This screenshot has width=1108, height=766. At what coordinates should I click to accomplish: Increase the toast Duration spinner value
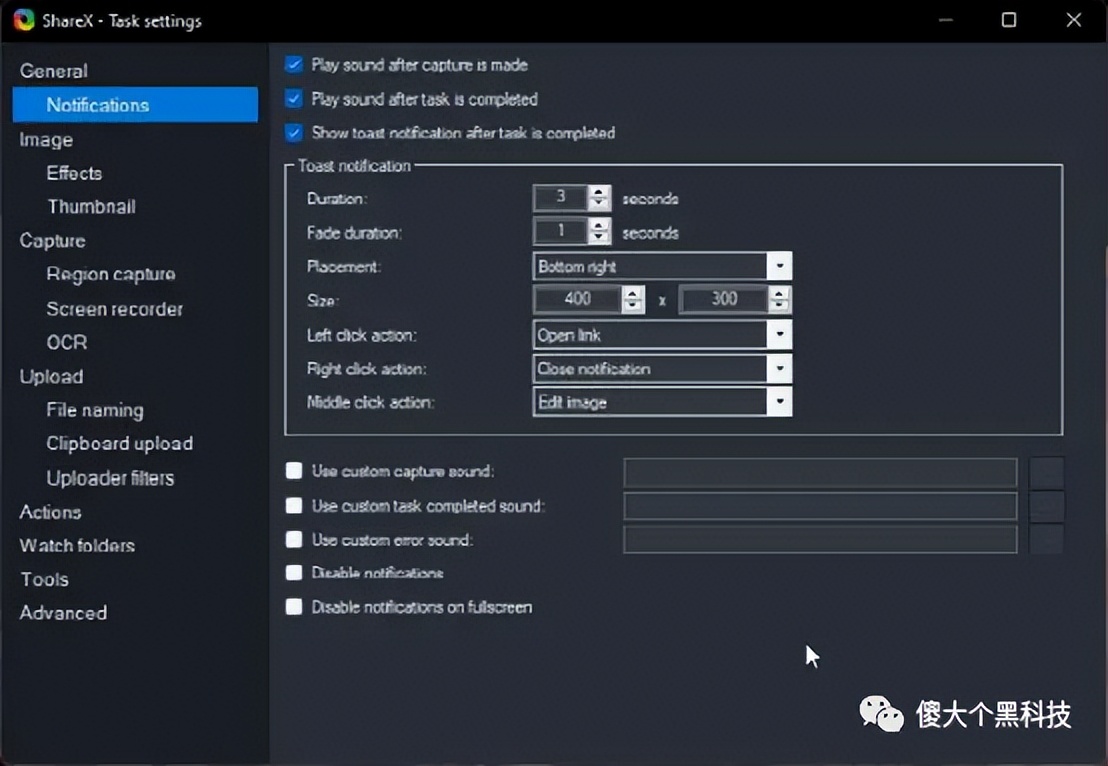click(599, 192)
